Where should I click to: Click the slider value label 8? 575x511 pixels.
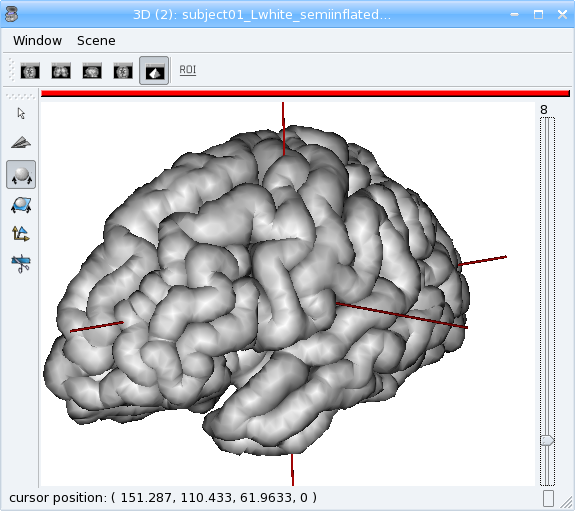[x=543, y=110]
